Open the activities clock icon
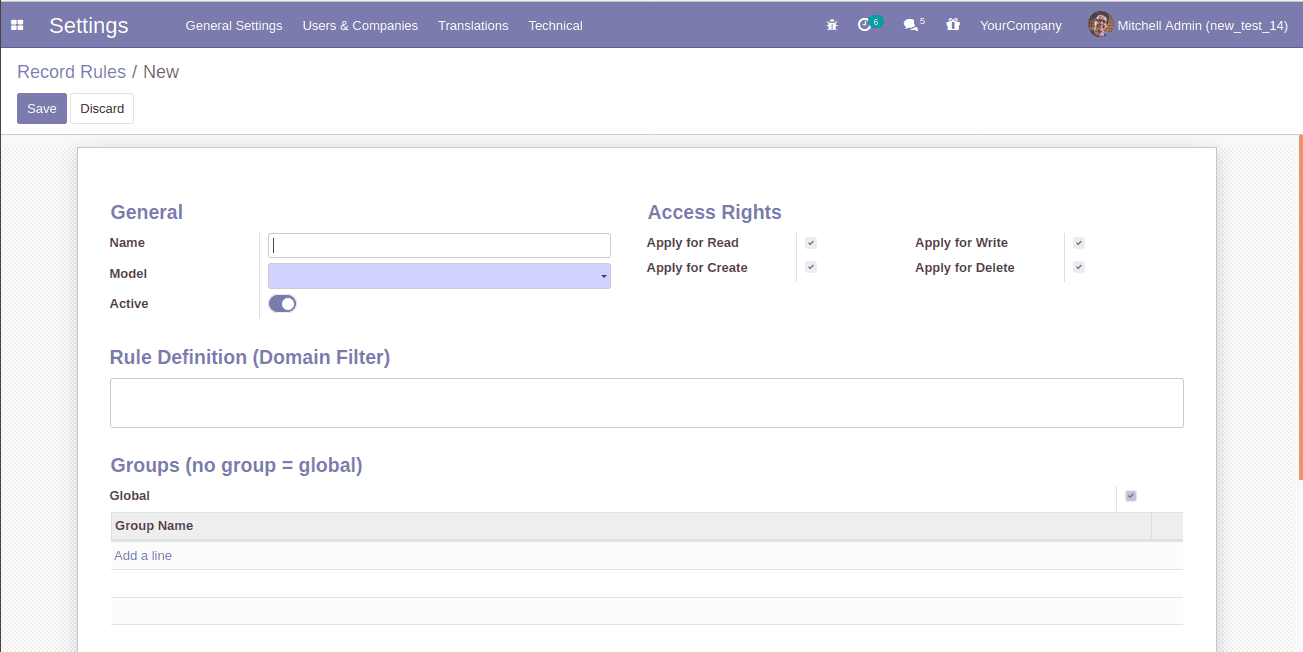 pos(865,25)
